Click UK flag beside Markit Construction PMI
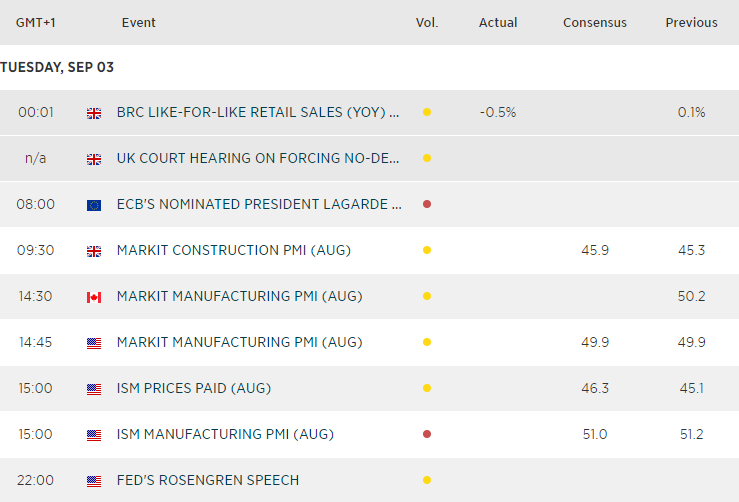This screenshot has height=502, width=739. pyautogui.click(x=94, y=251)
